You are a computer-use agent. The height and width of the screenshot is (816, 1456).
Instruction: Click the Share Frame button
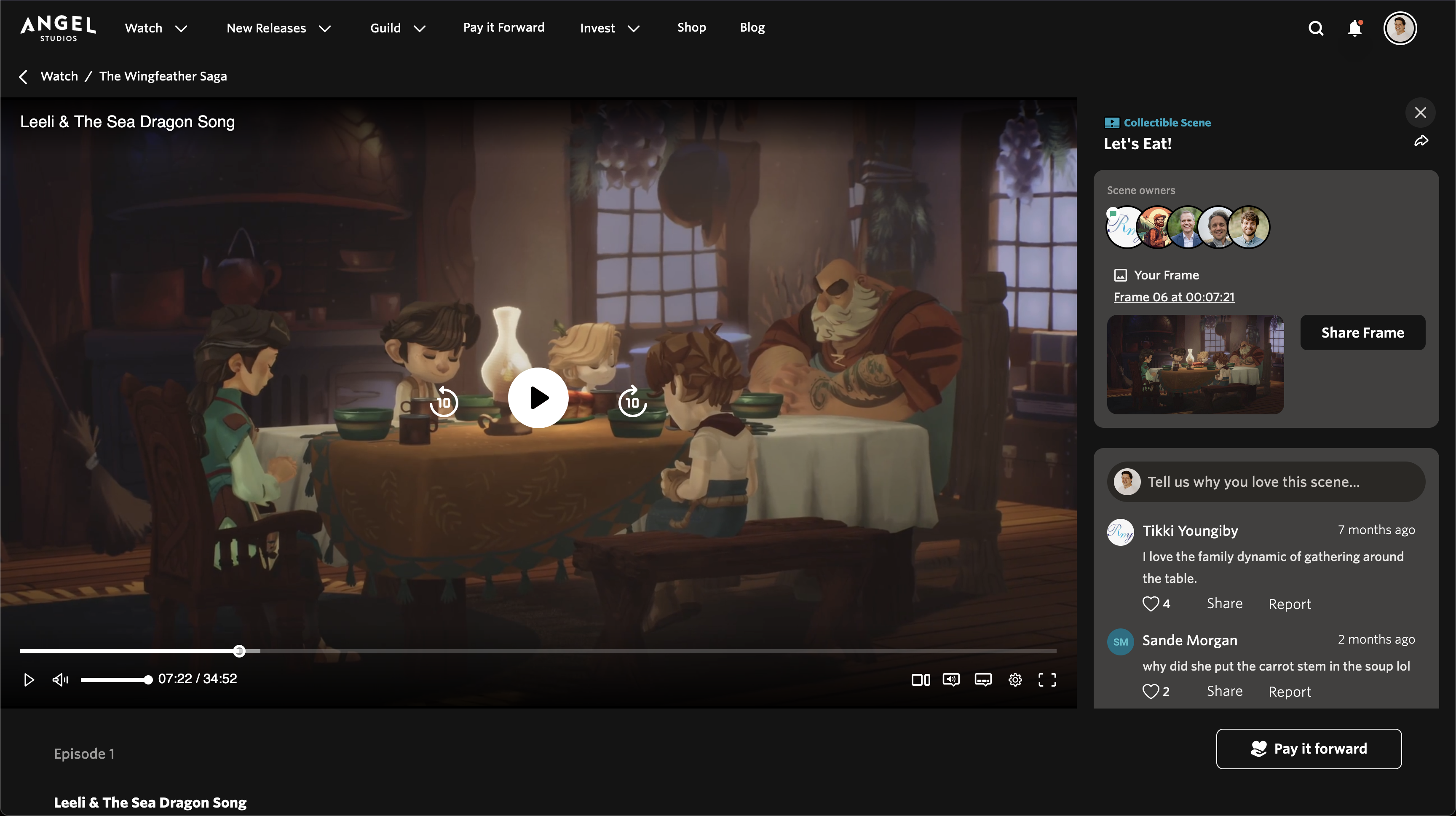tap(1362, 333)
